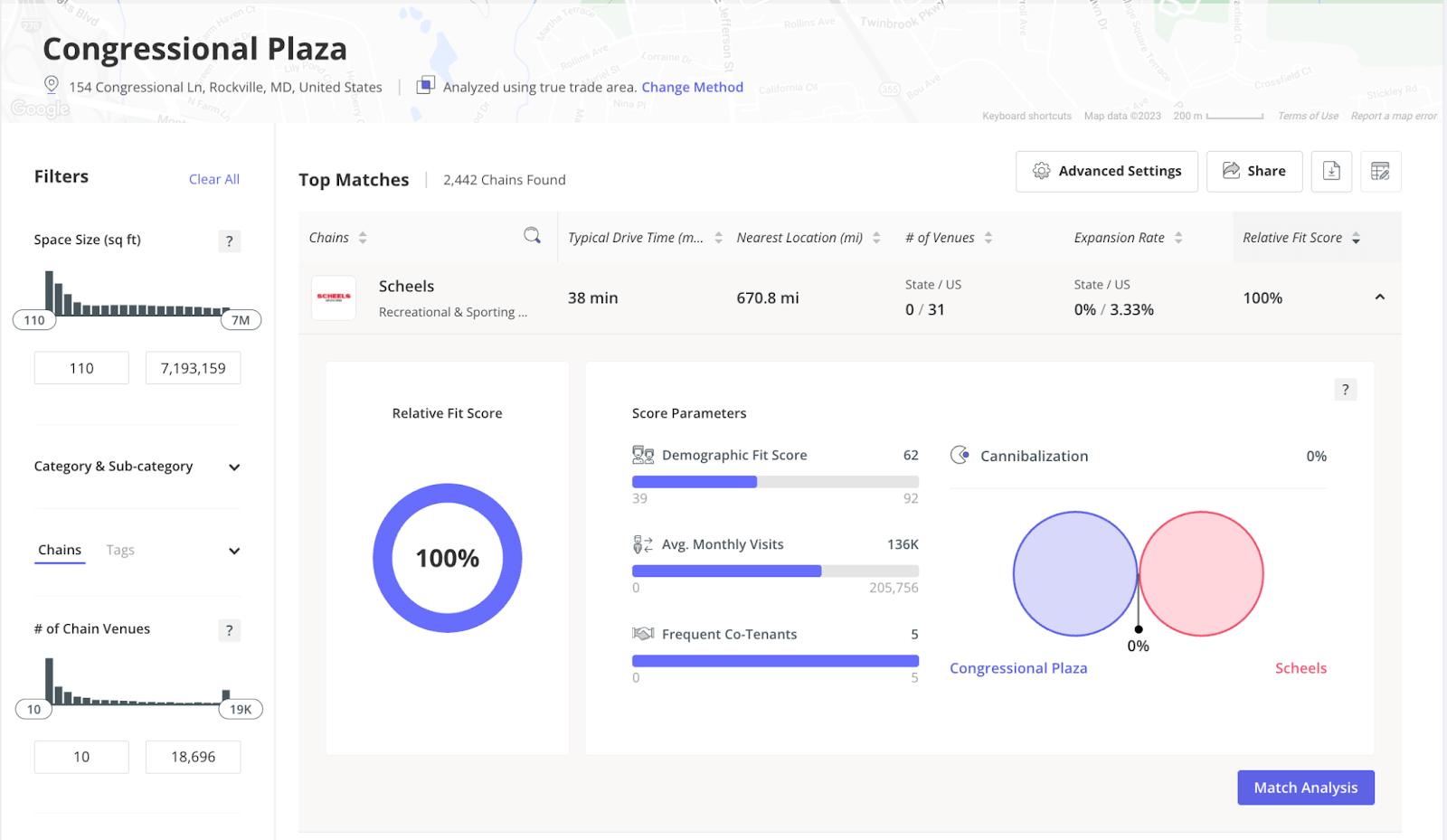This screenshot has width=1447, height=840.
Task: Toggle sort on the Expansion Rate column
Action: pos(1177,237)
